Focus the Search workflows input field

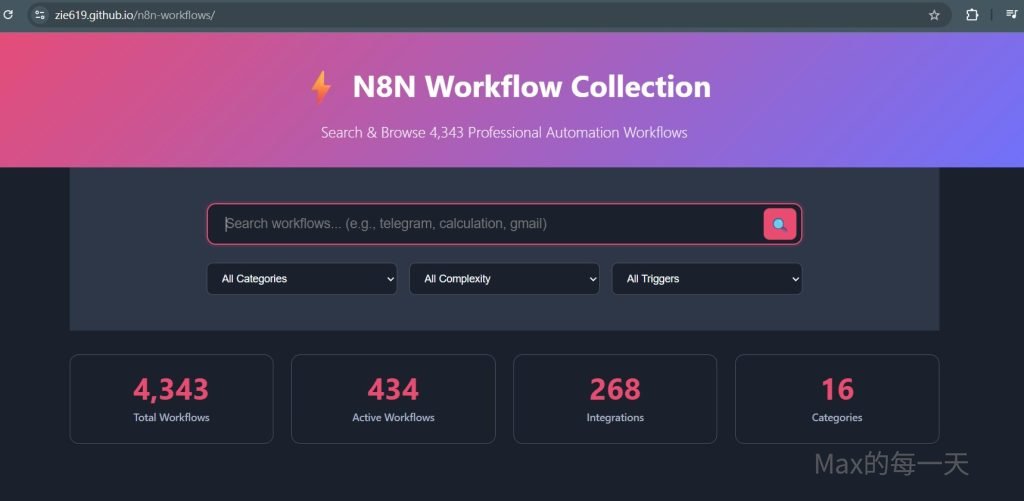pyautogui.click(x=490, y=224)
